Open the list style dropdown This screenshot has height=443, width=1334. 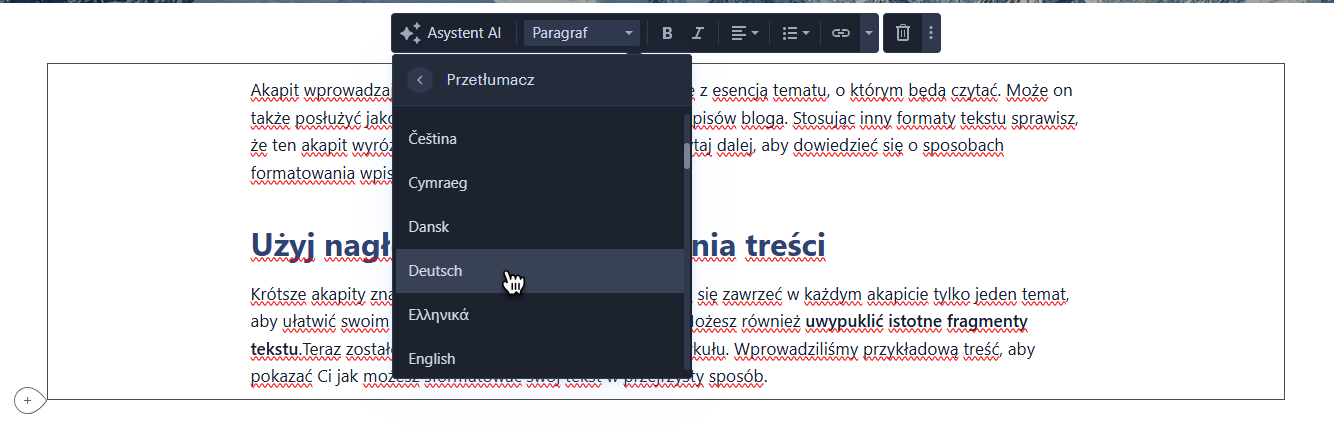point(795,33)
